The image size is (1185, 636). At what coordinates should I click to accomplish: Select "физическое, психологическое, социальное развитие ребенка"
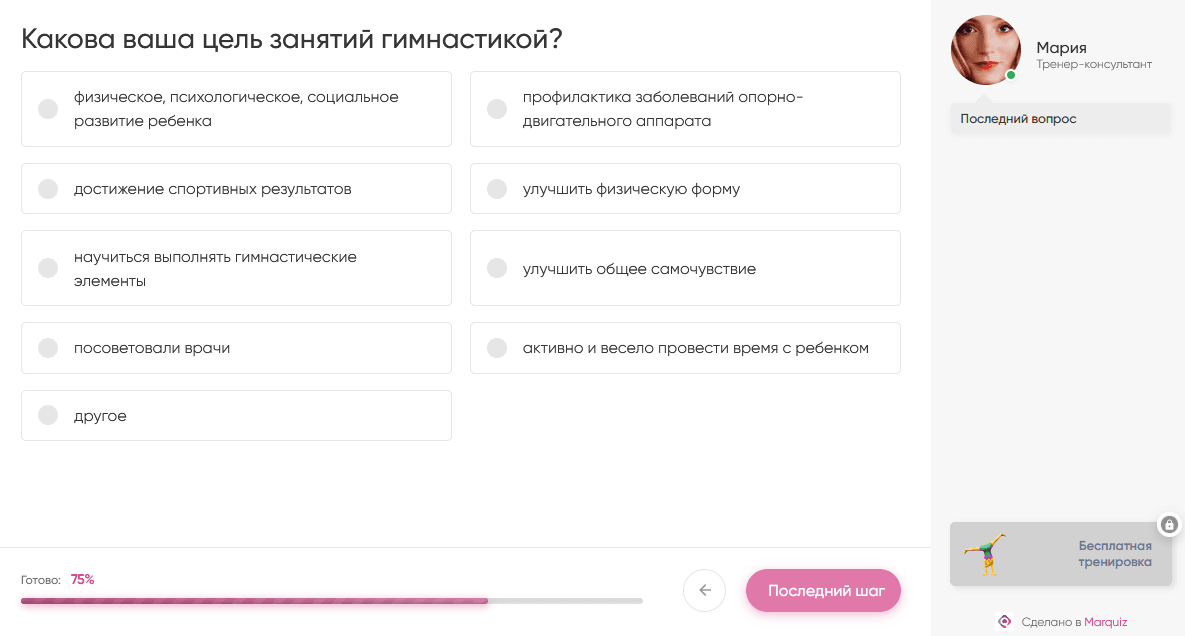click(48, 109)
